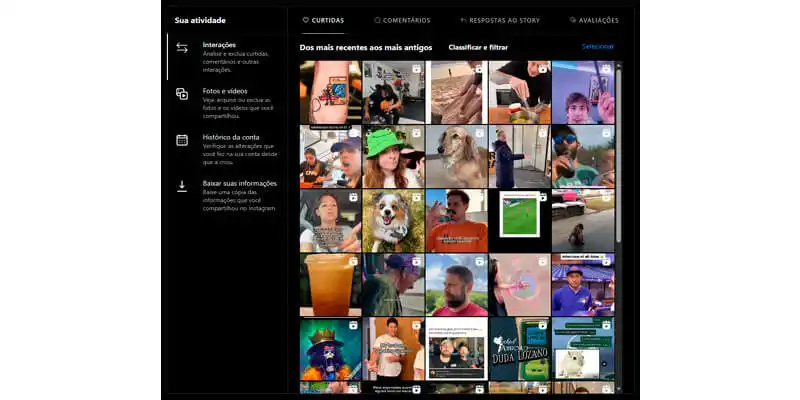
Task: Click the Interações arrows icon
Action: (x=182, y=47)
